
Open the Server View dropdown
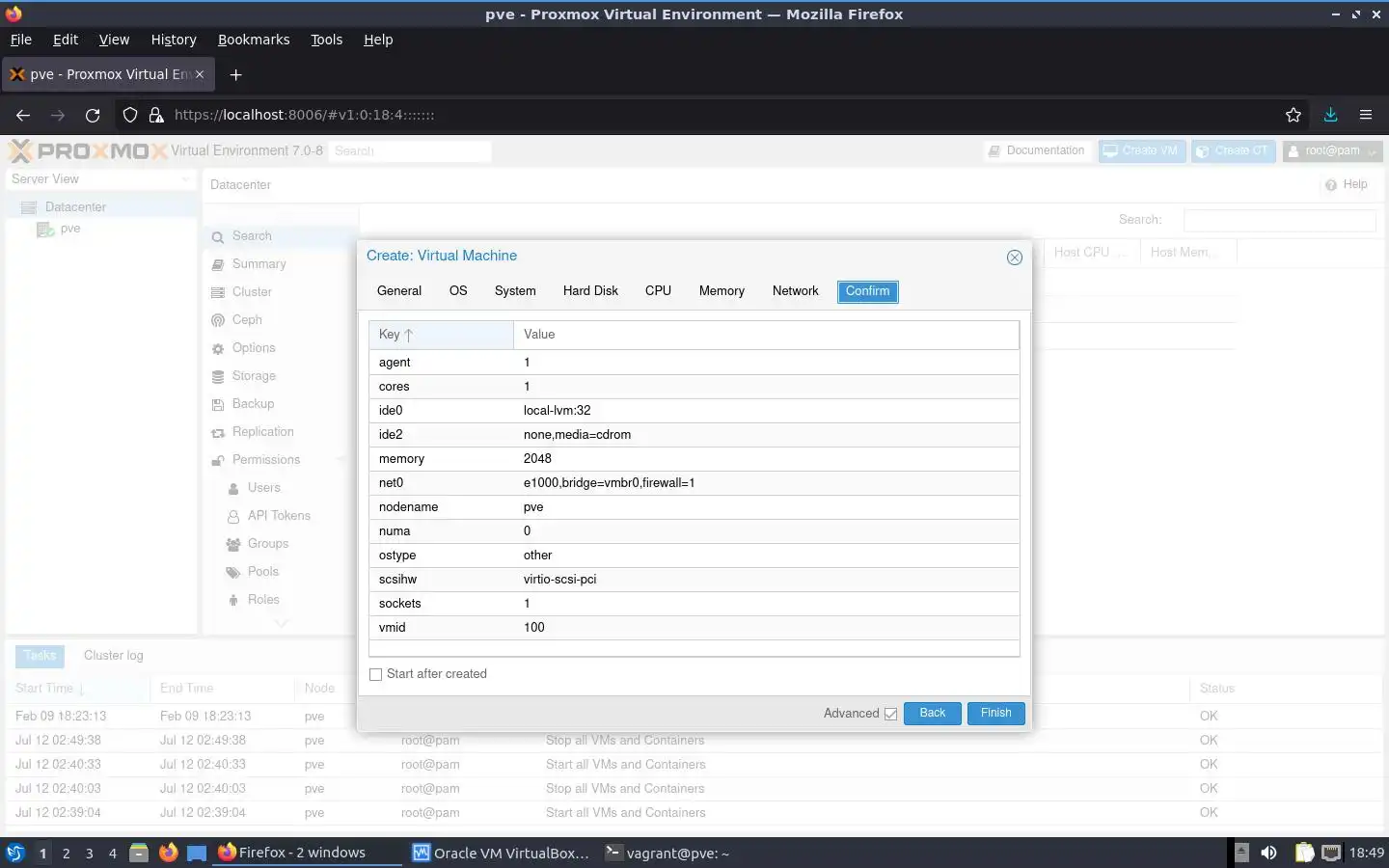pos(100,179)
